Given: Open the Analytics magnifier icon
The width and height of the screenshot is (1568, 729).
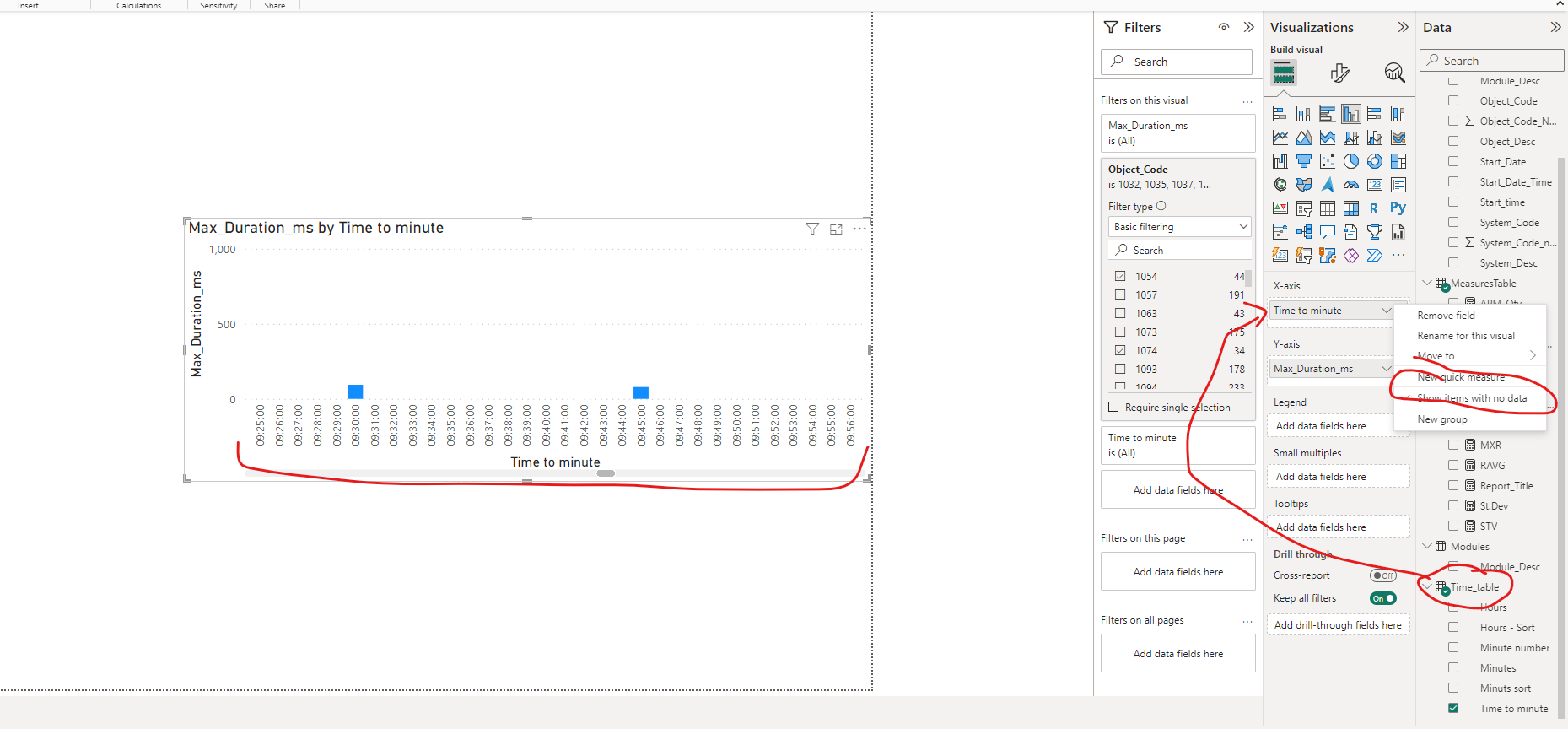Looking at the screenshot, I should pos(1394,73).
